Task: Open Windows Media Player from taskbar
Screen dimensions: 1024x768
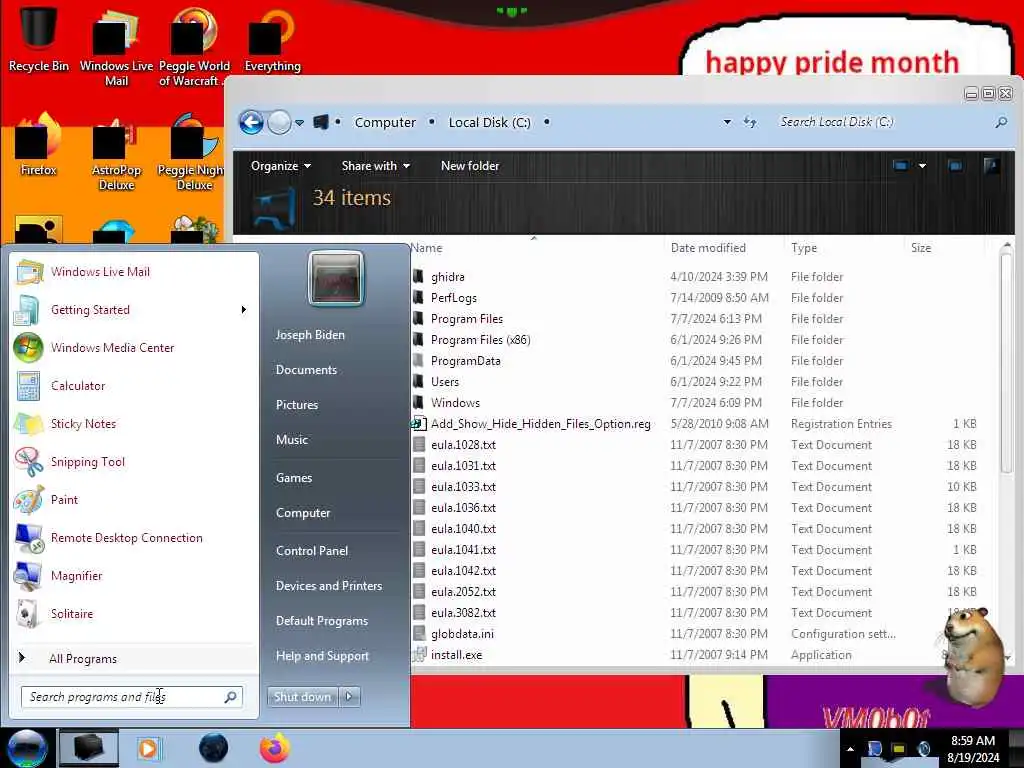Action: click(x=149, y=748)
